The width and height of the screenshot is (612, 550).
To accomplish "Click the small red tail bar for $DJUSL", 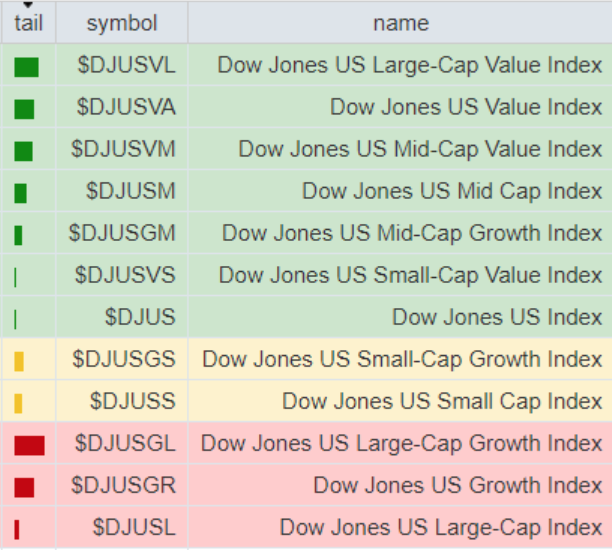I will point(17,529).
